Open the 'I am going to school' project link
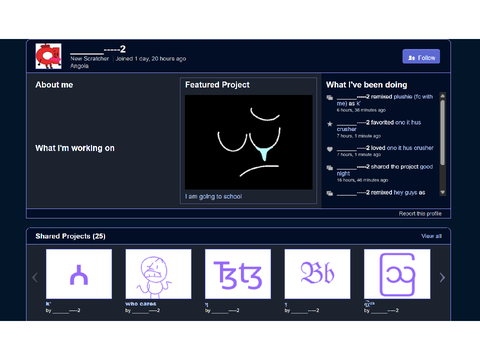Viewport: 480px width, 360px height. (x=214, y=196)
